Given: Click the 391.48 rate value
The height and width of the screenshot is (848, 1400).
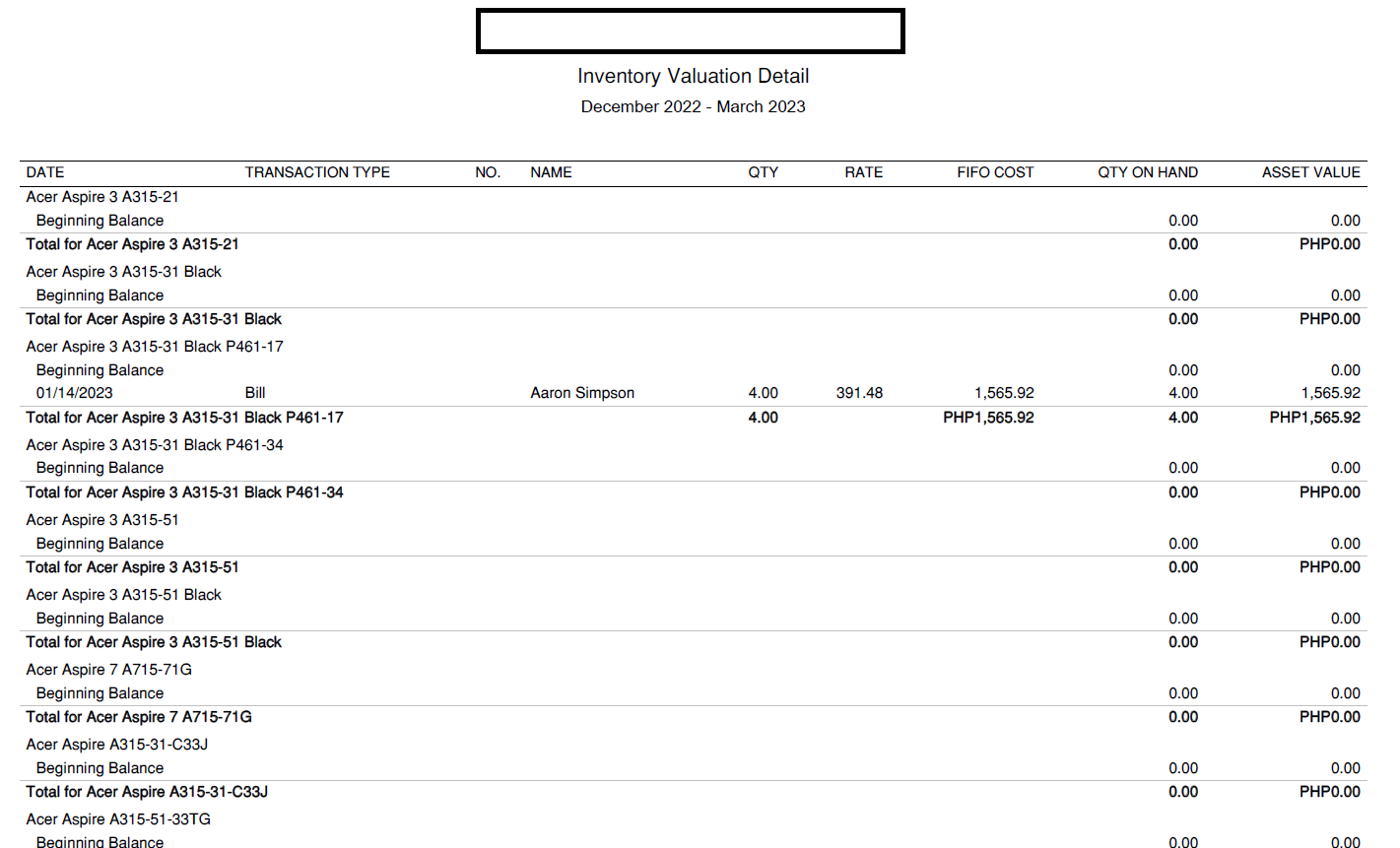Looking at the screenshot, I should click(859, 393).
